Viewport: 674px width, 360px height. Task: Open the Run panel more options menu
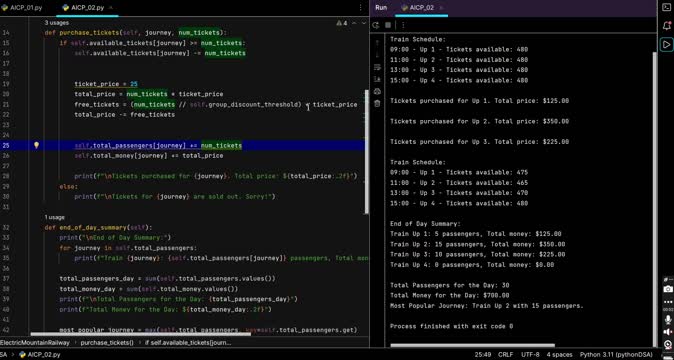(x=403, y=25)
